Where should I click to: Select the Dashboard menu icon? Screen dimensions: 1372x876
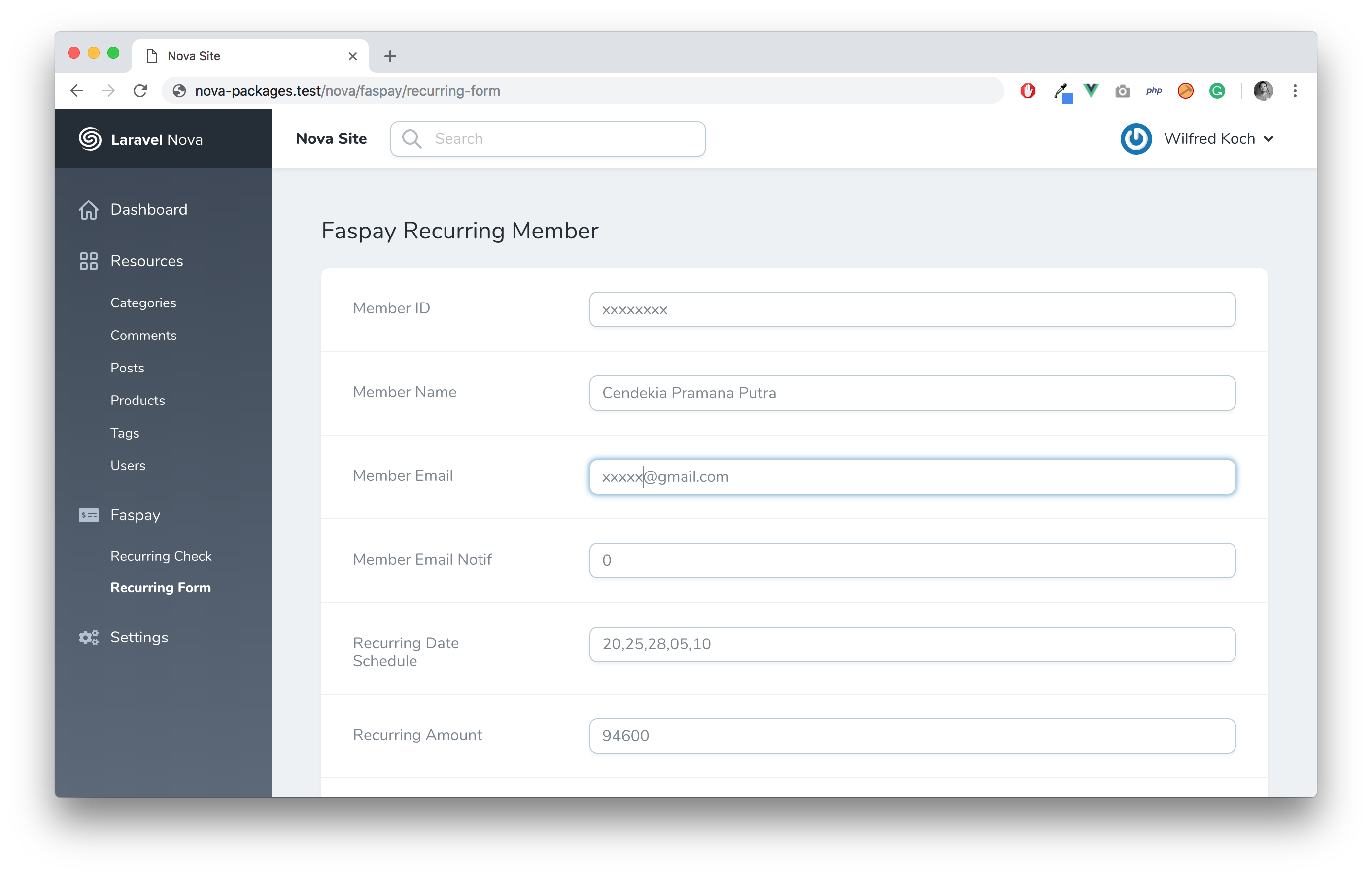pos(88,209)
